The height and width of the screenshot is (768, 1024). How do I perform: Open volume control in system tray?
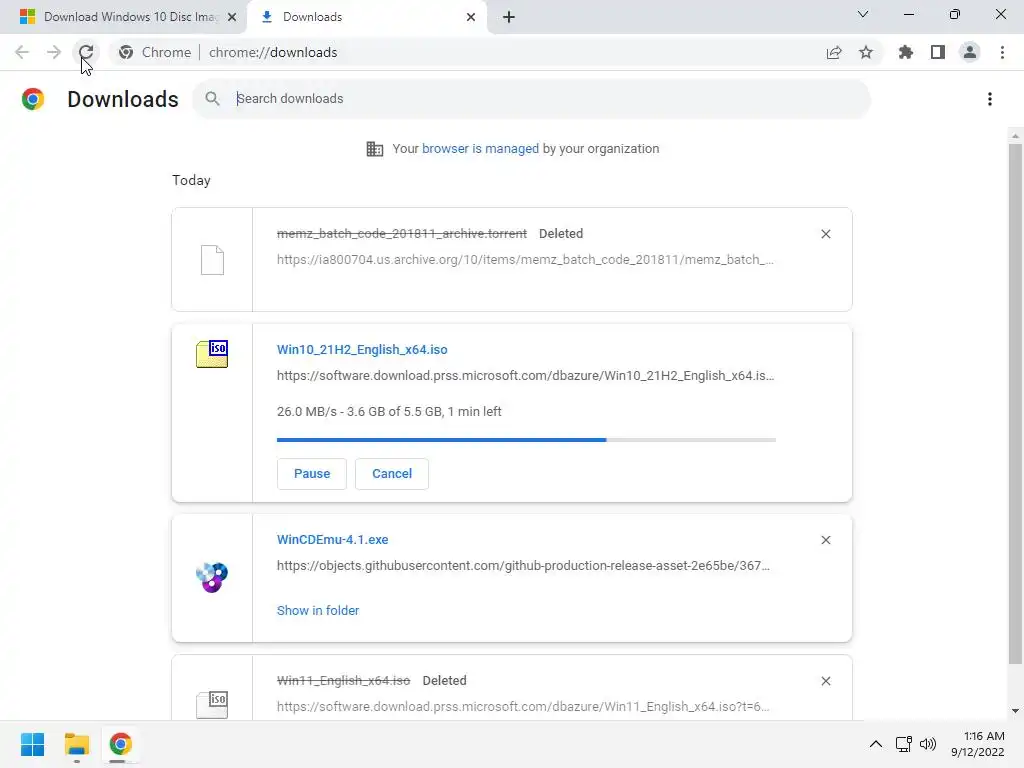(x=927, y=744)
